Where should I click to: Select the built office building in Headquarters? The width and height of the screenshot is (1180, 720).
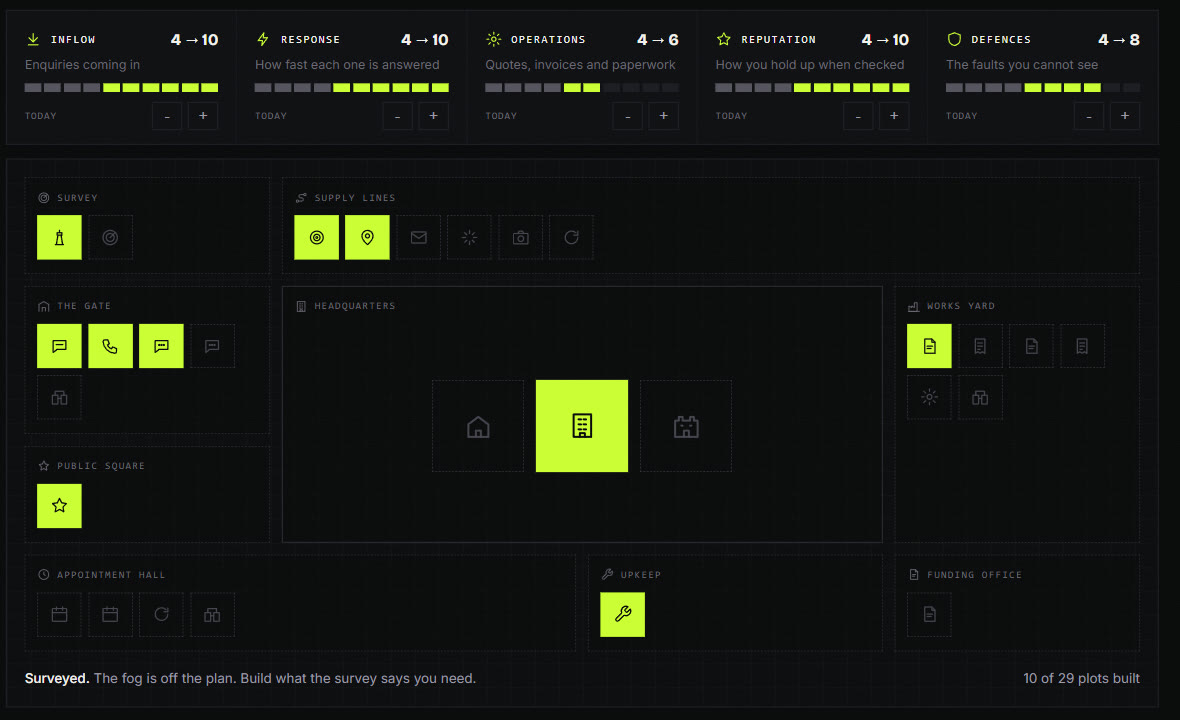(x=582, y=427)
